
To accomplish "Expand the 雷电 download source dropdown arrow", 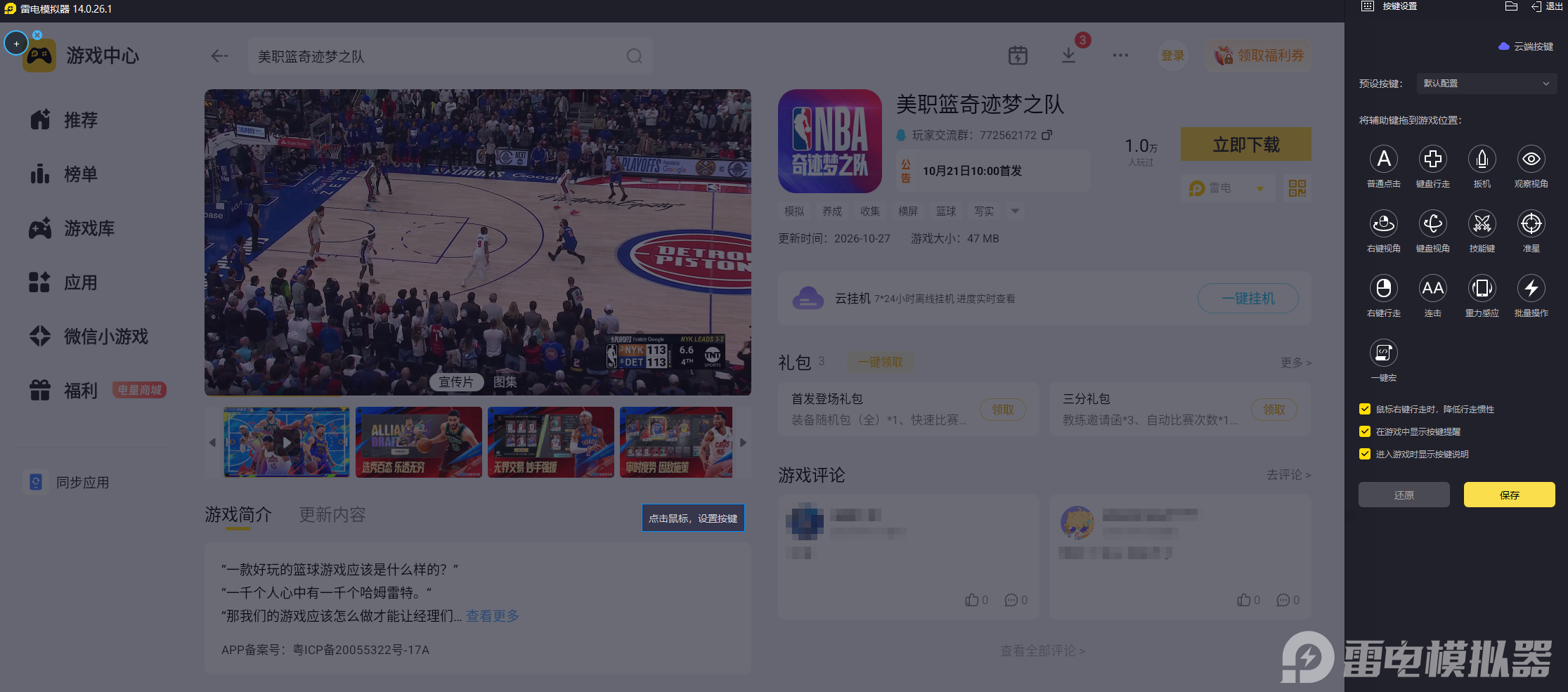I will click(1260, 188).
